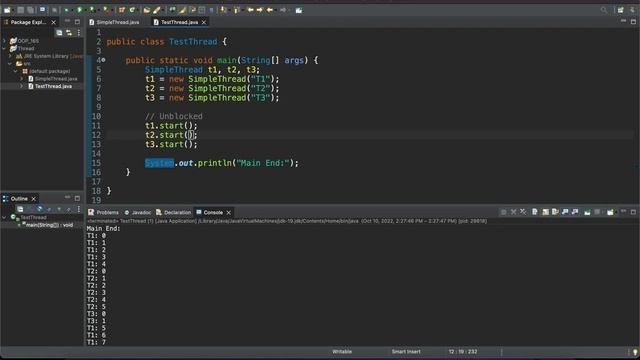Click Open Console icon in Console toolbar
This screenshot has height=360, width=640.
pyautogui.click(x=610, y=212)
